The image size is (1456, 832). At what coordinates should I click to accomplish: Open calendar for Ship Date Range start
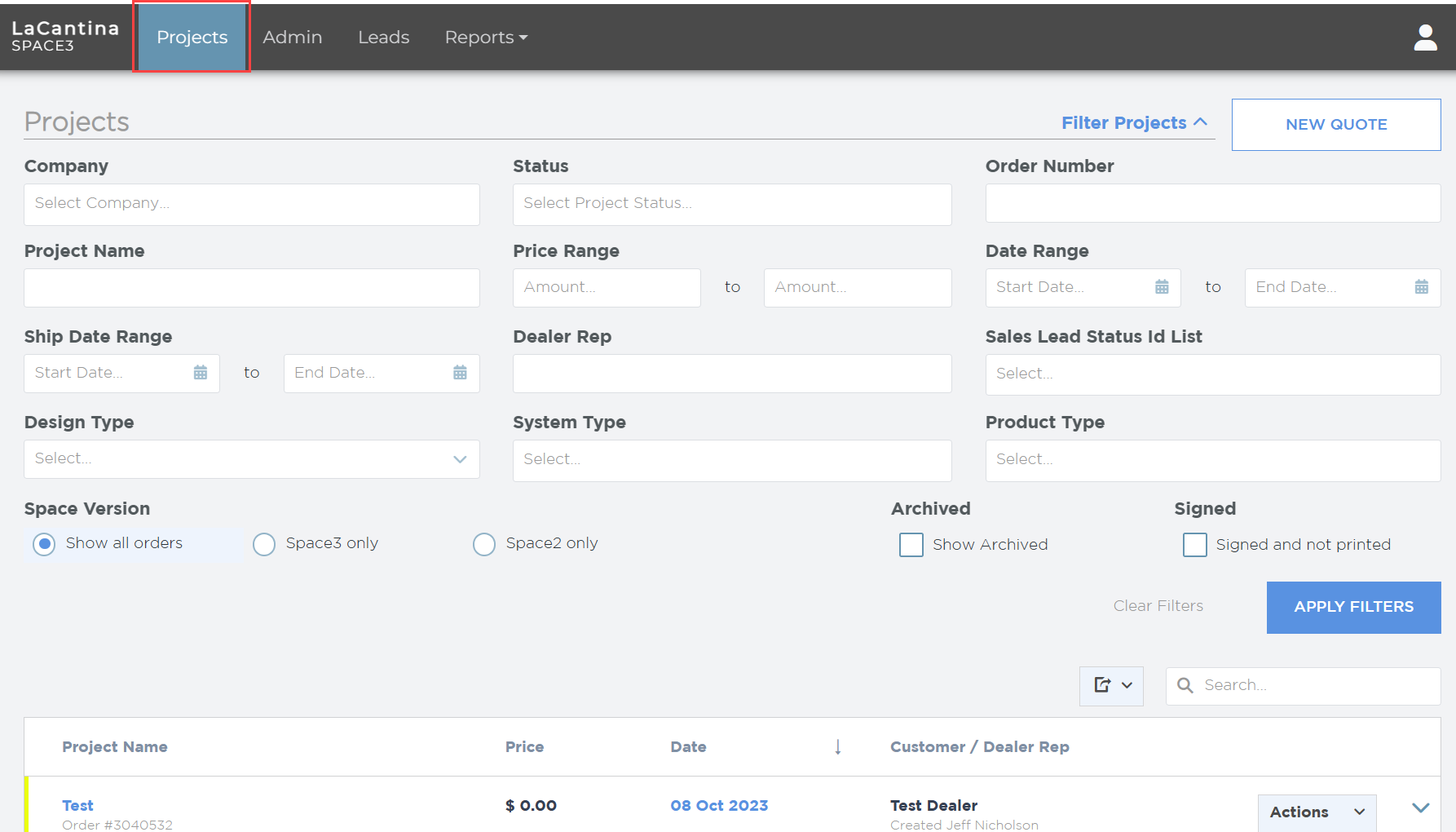[x=201, y=373]
